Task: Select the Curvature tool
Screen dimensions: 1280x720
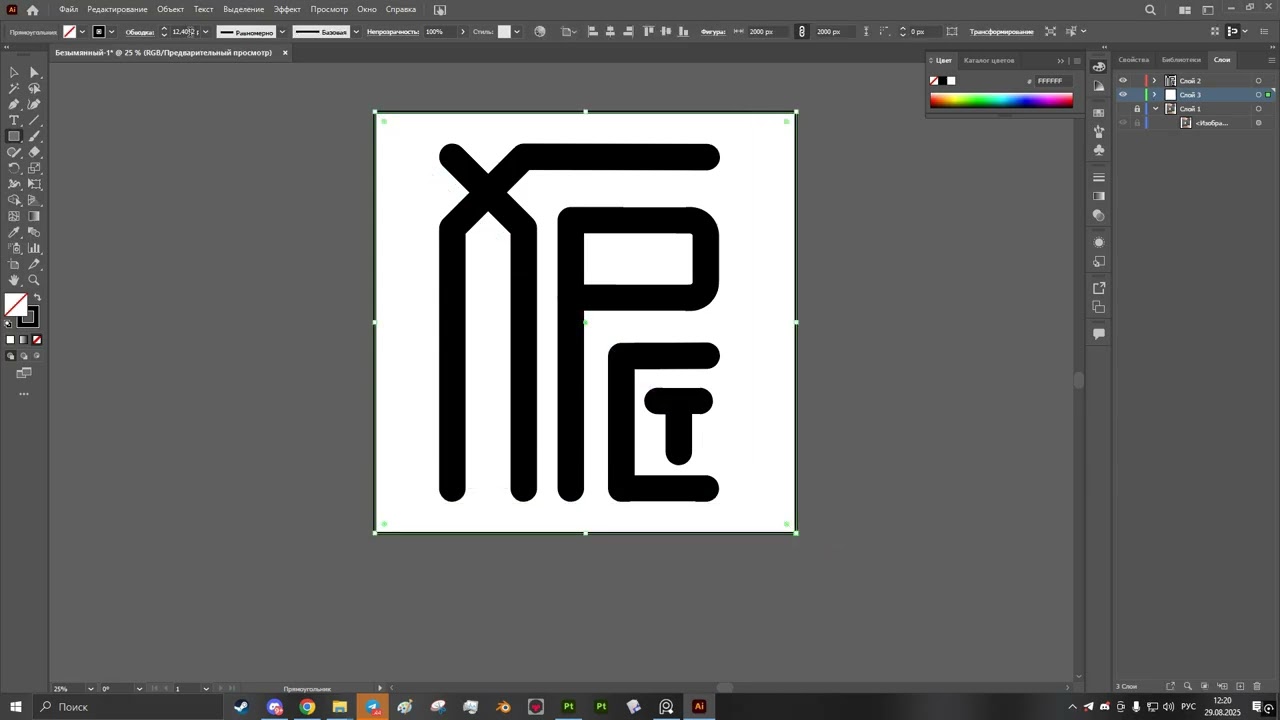Action: (x=34, y=104)
